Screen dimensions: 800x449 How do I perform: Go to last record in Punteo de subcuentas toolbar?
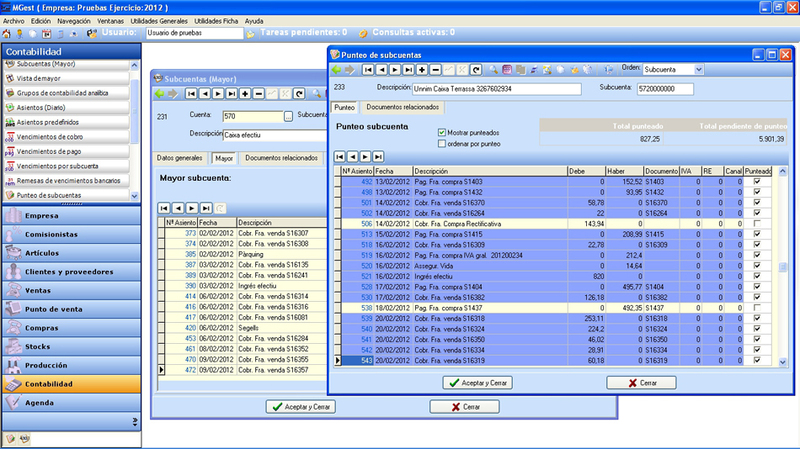tap(408, 69)
